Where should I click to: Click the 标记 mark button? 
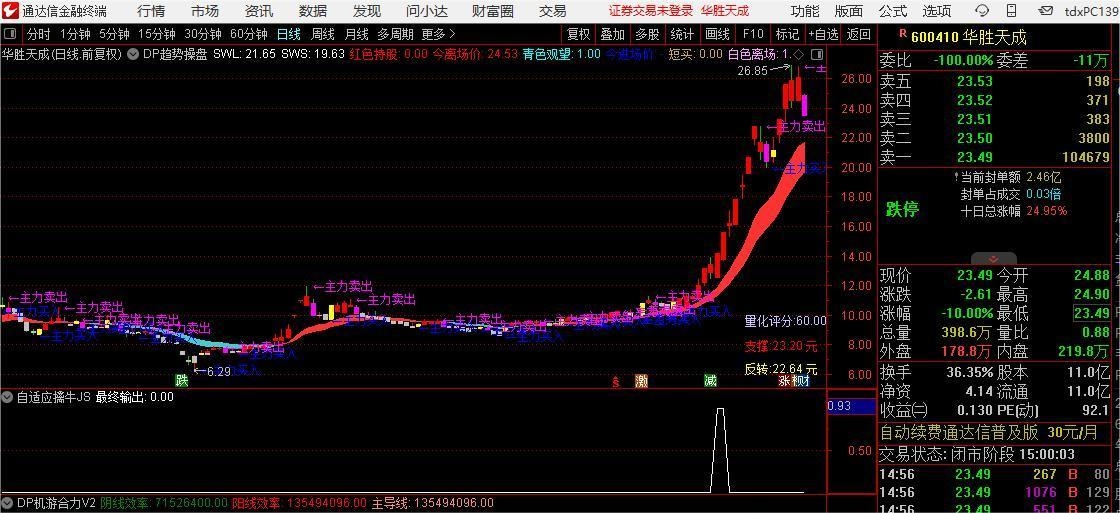(x=787, y=34)
